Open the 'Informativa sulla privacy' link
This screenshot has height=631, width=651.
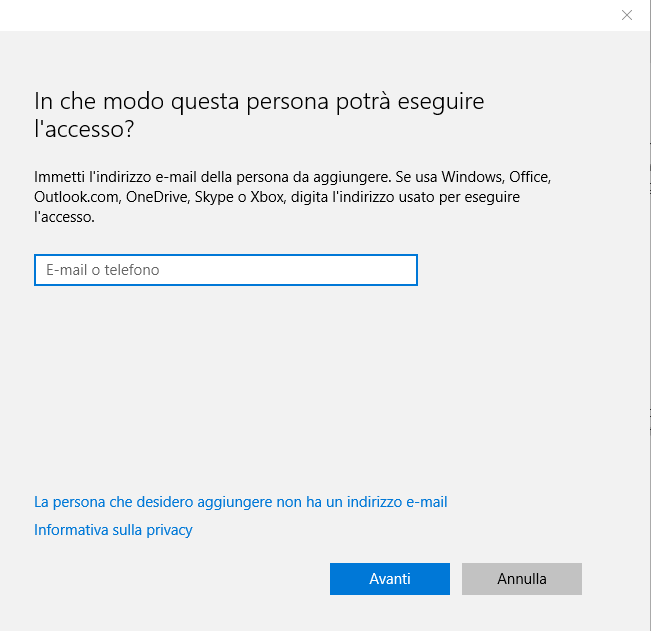pos(113,530)
